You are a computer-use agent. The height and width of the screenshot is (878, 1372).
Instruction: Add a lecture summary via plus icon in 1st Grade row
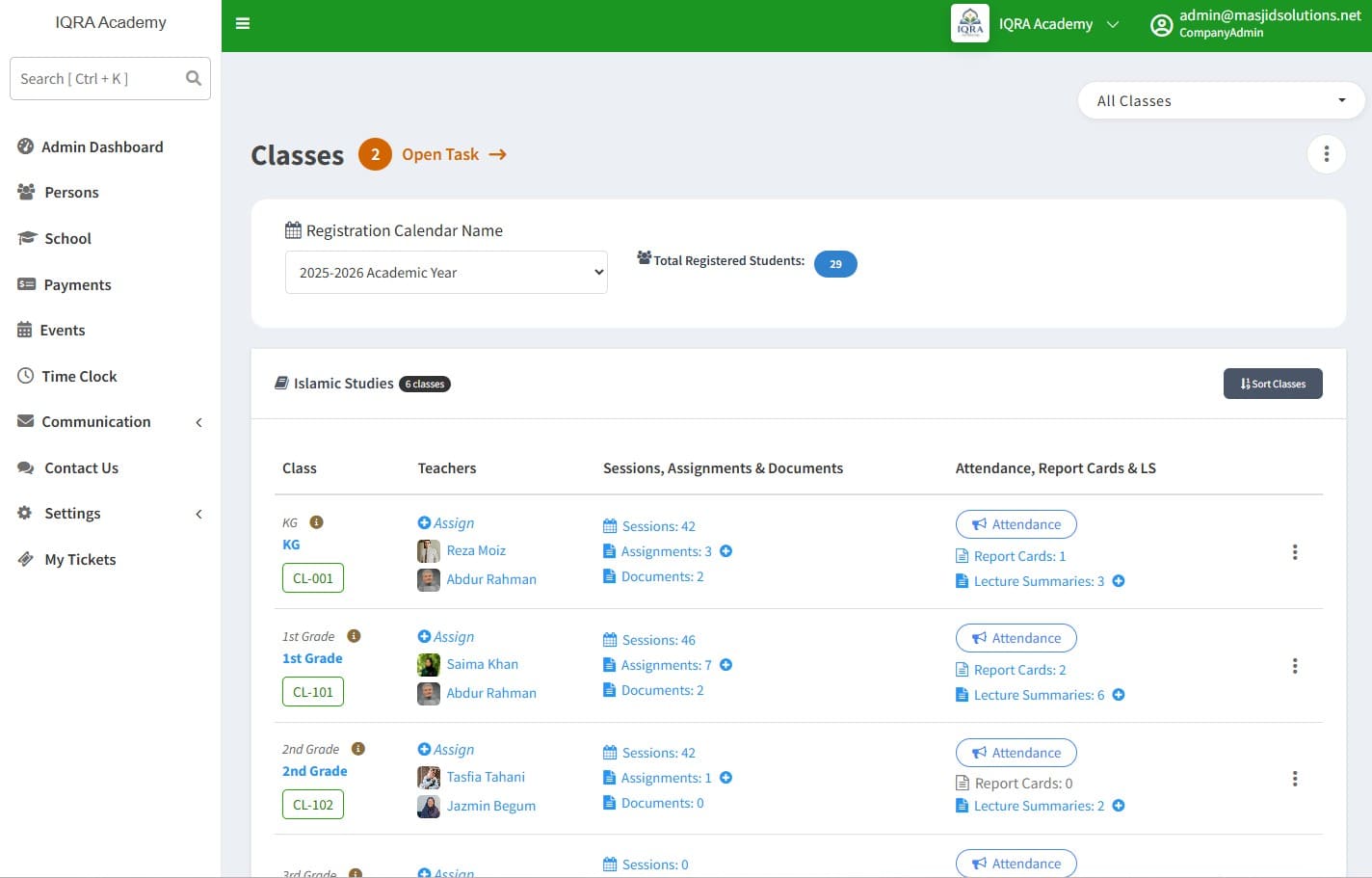[1119, 695]
